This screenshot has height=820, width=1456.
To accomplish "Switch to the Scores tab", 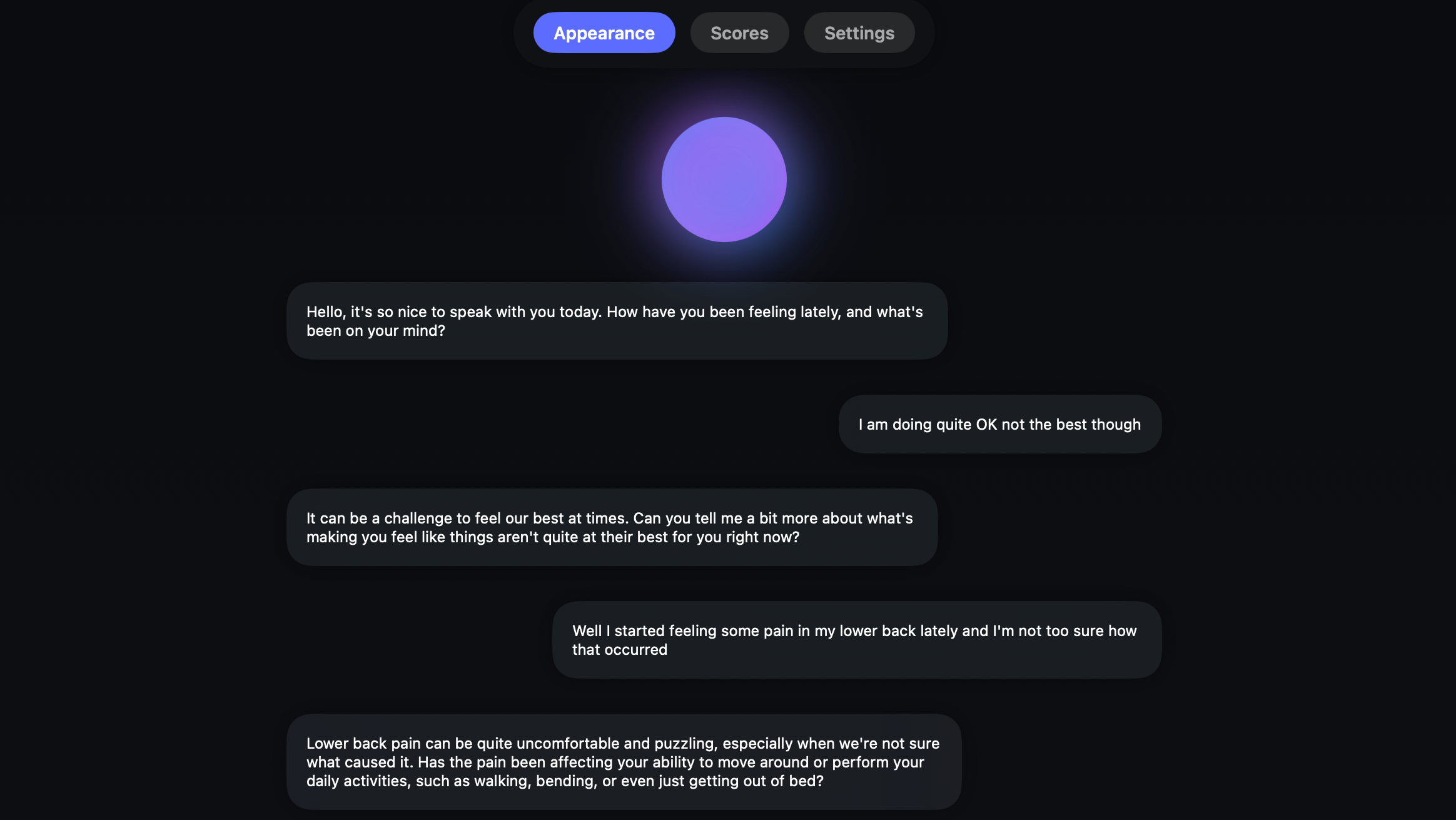I will click(739, 33).
